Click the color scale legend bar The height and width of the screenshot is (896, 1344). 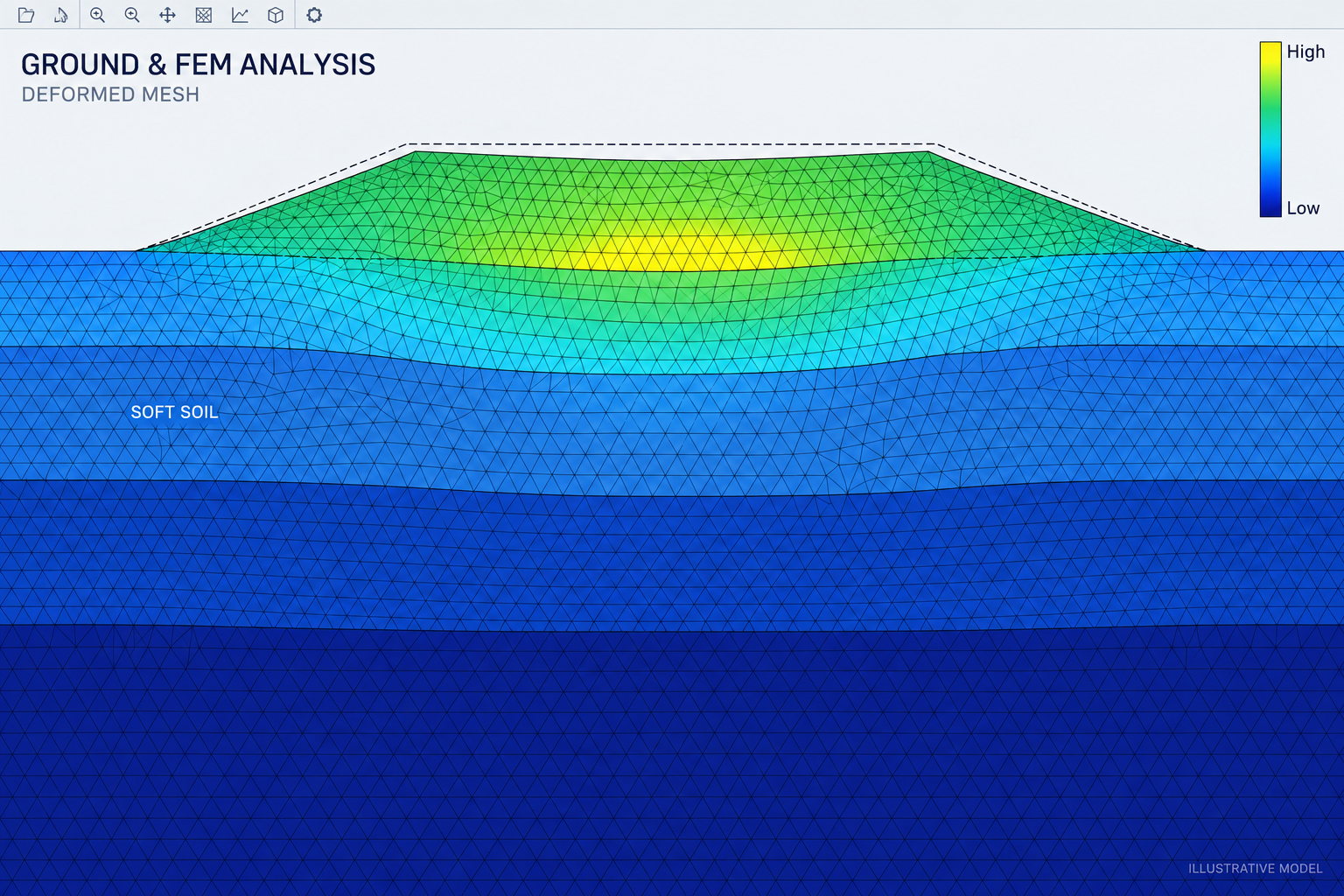(x=1270, y=129)
